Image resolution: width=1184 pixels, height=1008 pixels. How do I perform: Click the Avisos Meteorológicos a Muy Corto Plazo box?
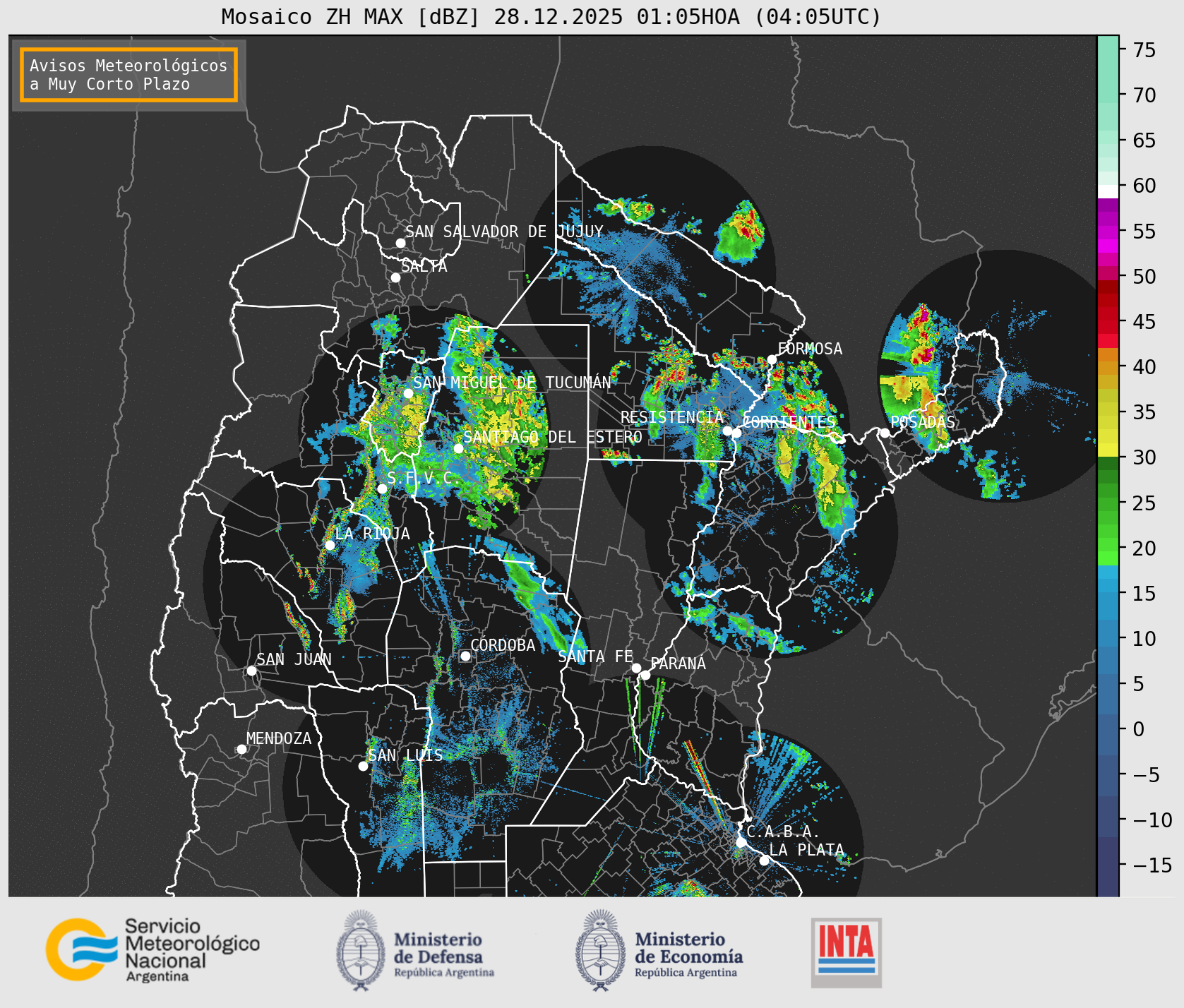coord(128,75)
